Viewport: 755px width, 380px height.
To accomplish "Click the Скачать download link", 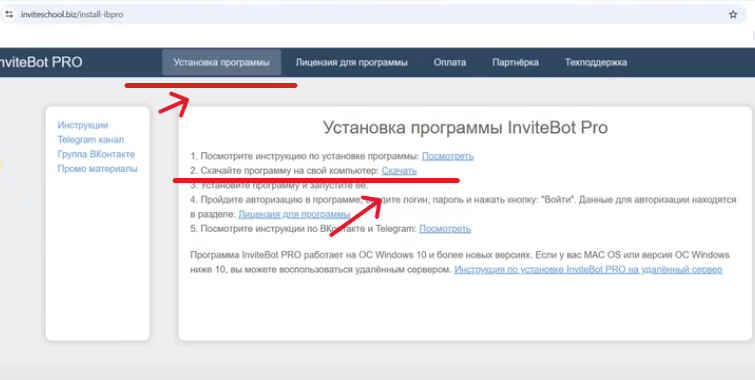I will 399,170.
